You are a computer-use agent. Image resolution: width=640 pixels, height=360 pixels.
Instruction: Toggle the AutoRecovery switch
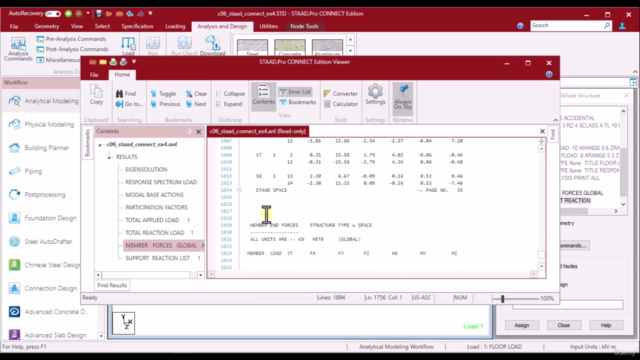(53, 13)
